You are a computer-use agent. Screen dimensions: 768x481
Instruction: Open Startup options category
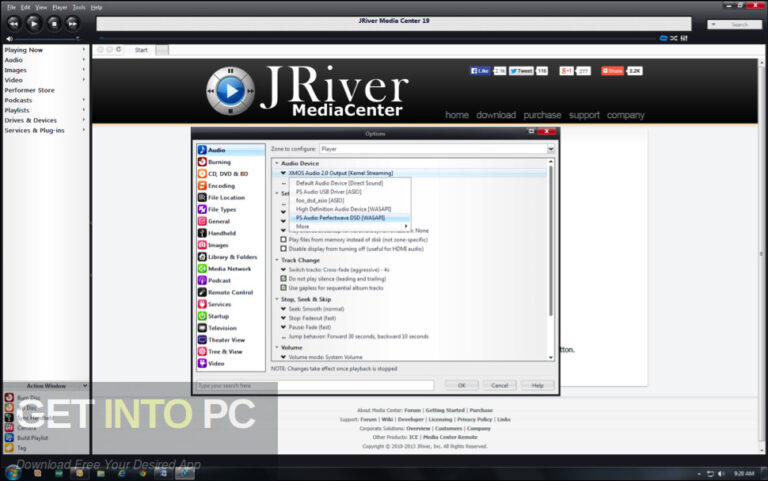coord(218,316)
